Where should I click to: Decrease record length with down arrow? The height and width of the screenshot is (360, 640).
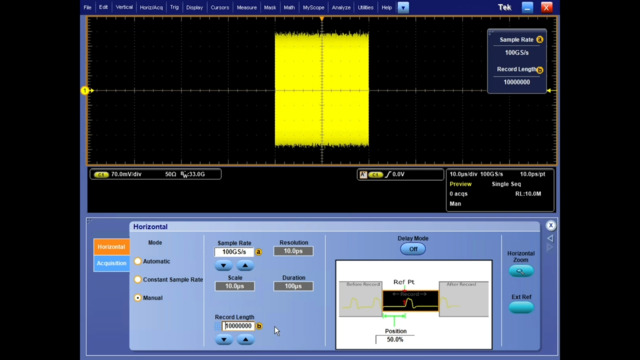(x=224, y=339)
